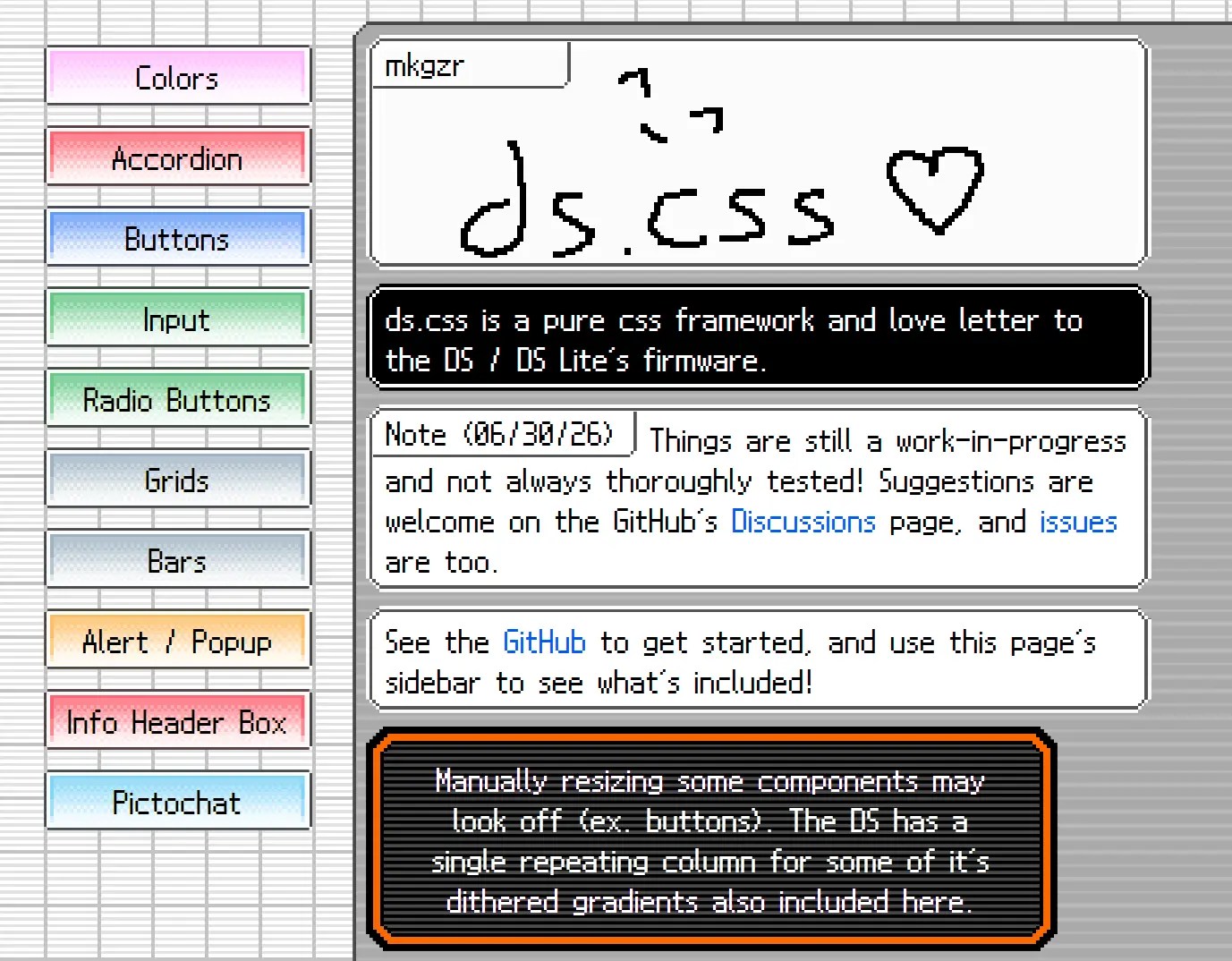Select Buttons in the sidebar
1232x961 pixels.
point(178,238)
